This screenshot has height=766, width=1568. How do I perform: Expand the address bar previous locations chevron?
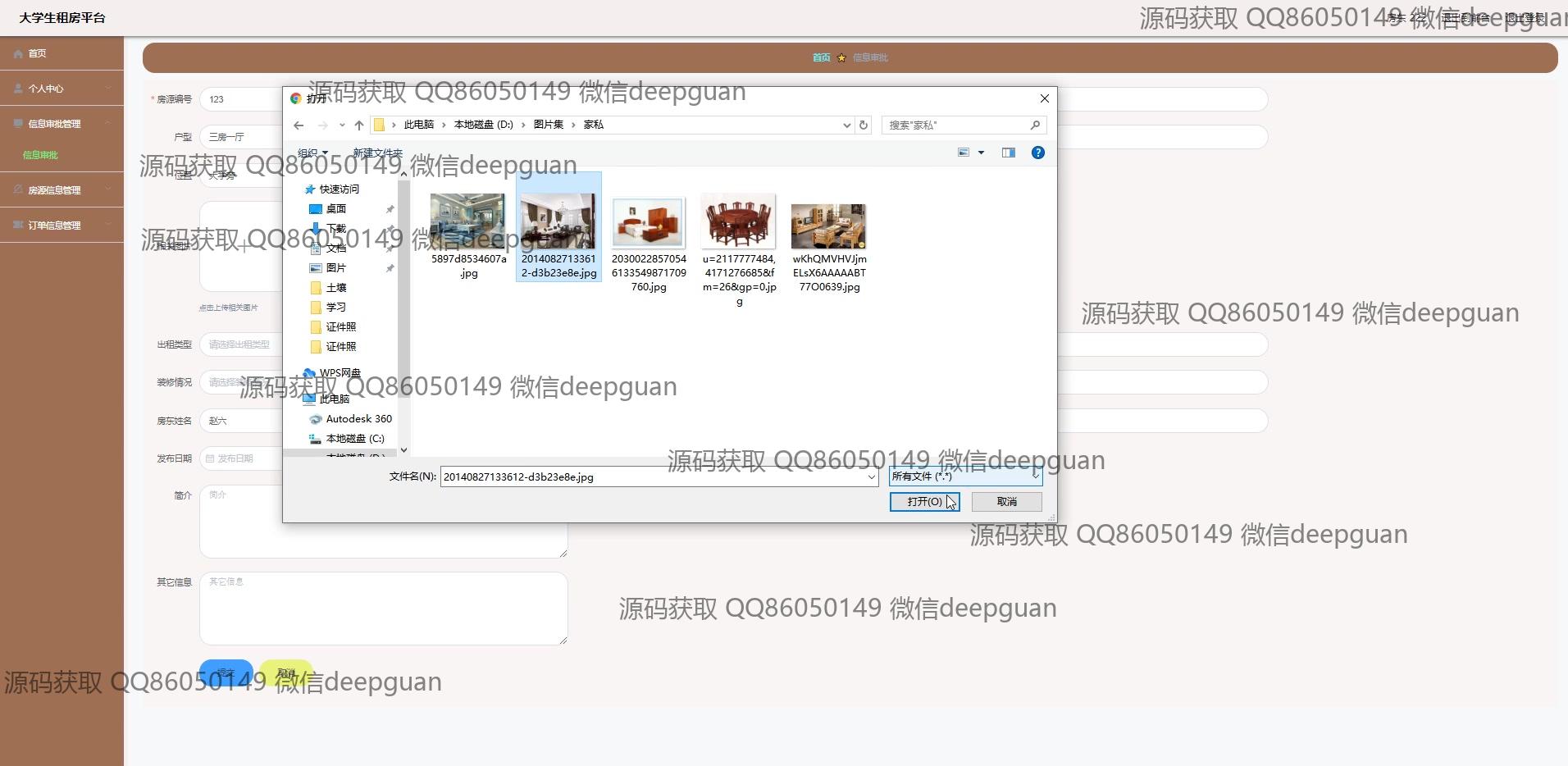[846, 125]
